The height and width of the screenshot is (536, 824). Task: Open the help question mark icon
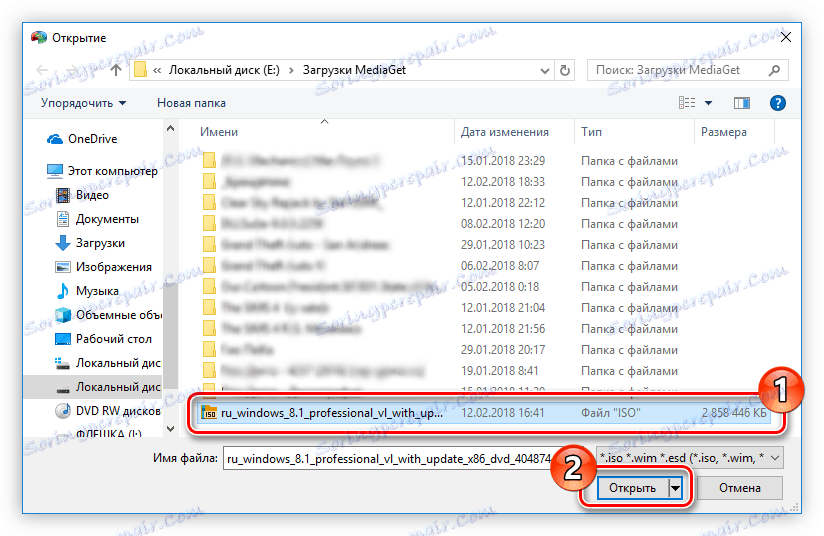[777, 103]
